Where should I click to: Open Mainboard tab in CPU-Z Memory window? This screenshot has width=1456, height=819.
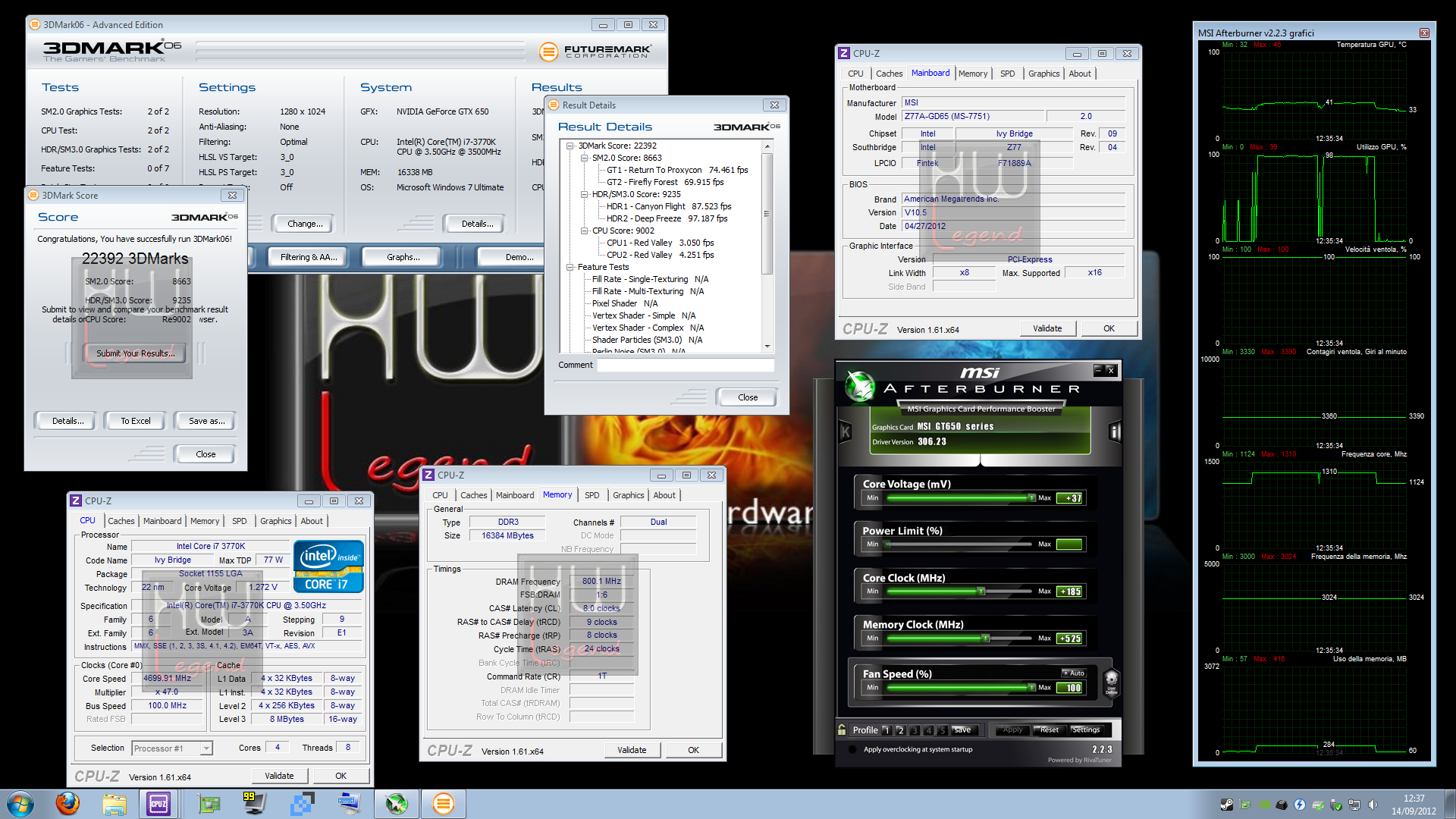tap(515, 495)
